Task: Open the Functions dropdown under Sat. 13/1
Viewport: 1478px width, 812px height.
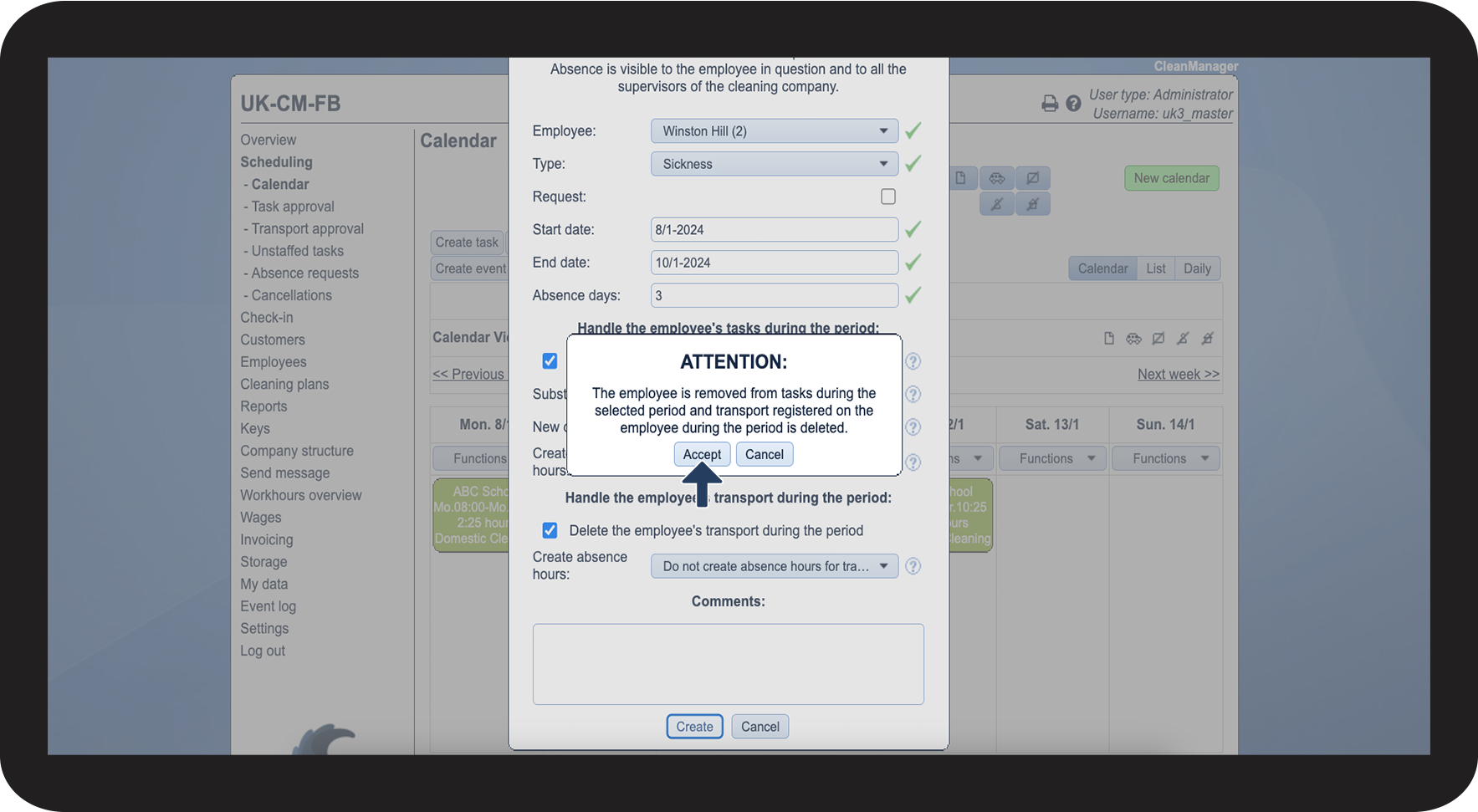Action: 1052,458
